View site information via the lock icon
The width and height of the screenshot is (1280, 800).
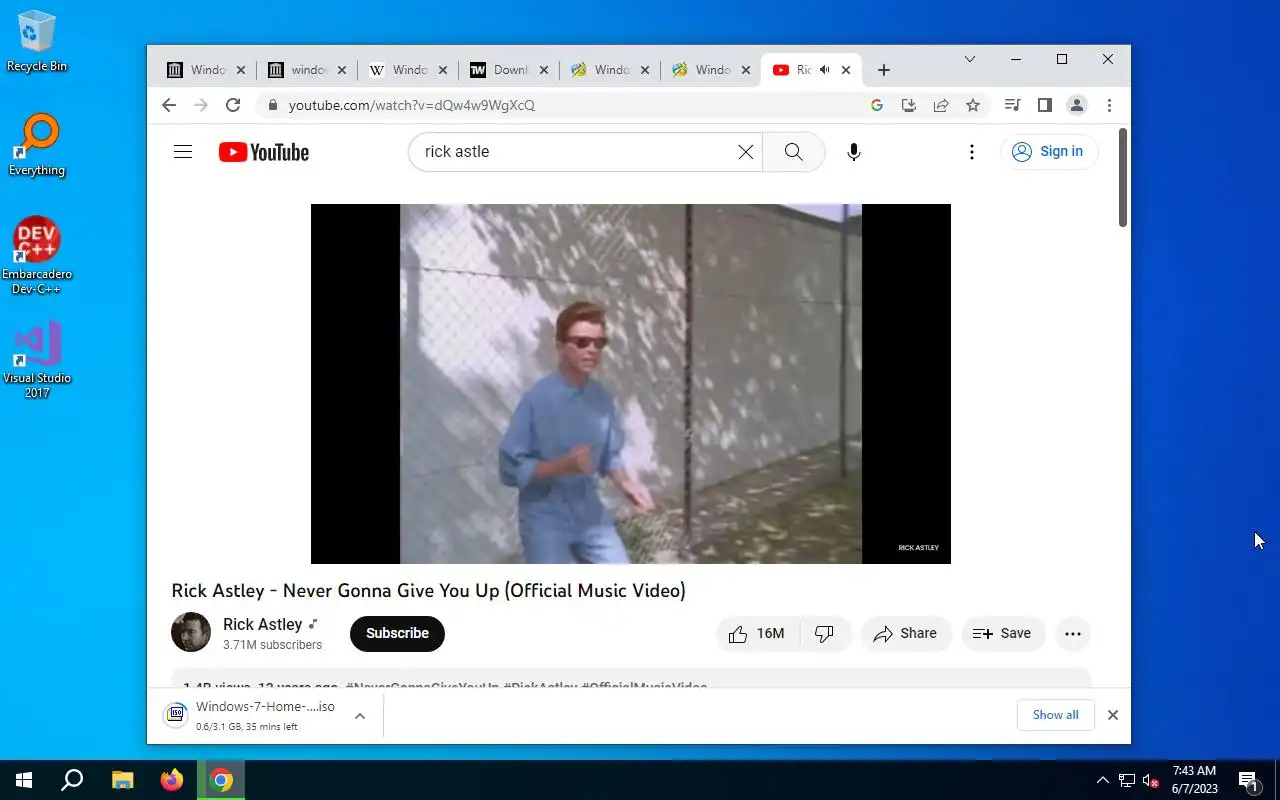click(x=272, y=105)
